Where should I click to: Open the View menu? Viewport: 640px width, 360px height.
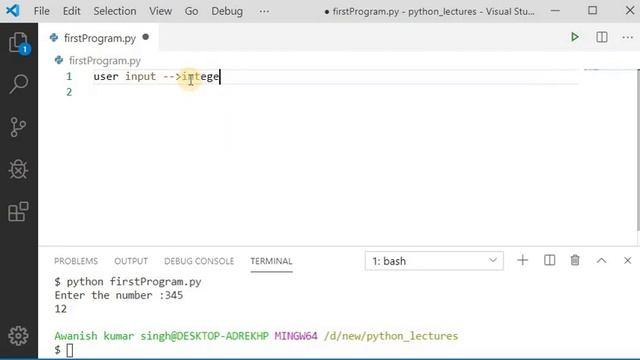click(160, 11)
